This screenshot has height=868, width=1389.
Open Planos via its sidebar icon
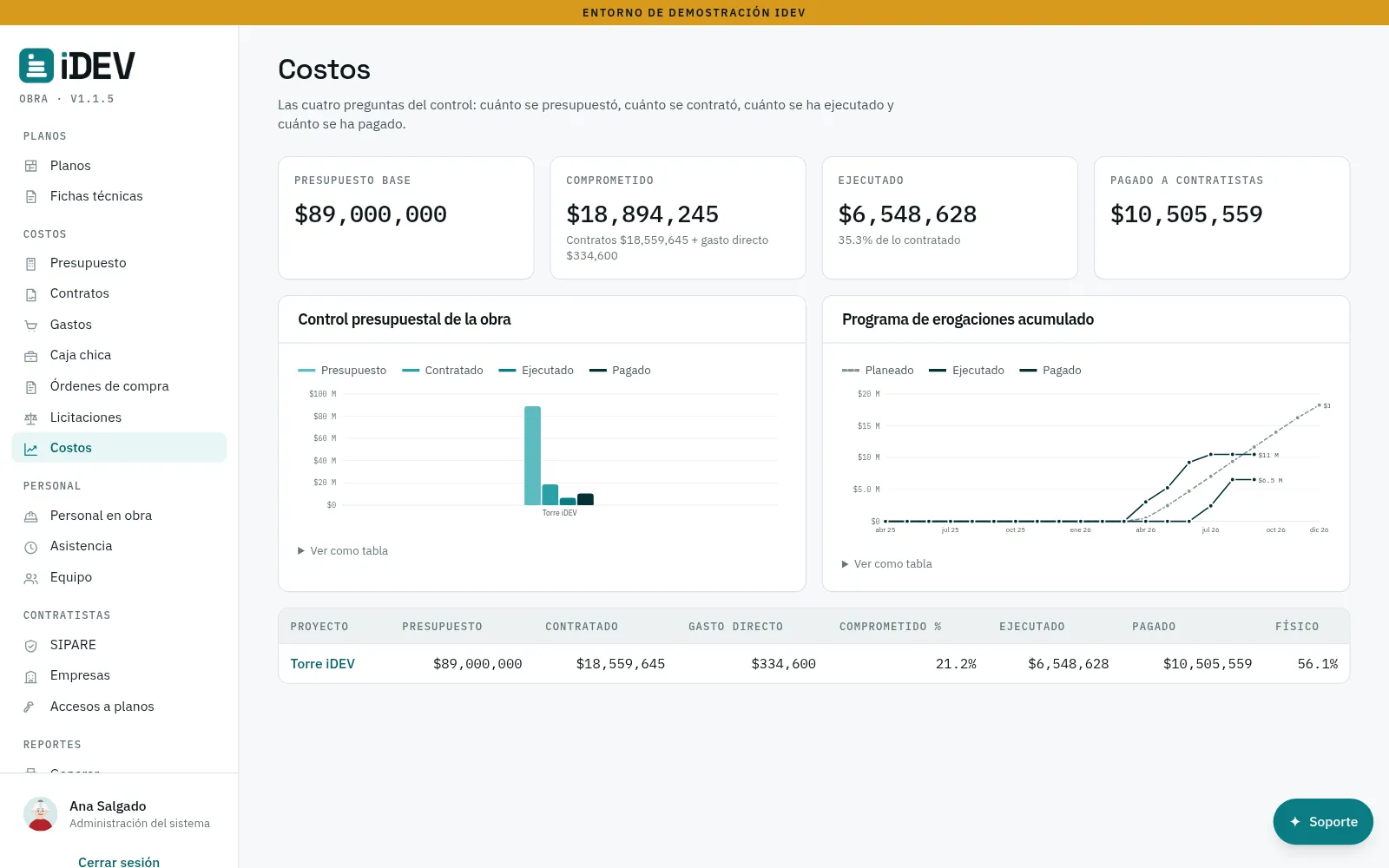point(31,166)
